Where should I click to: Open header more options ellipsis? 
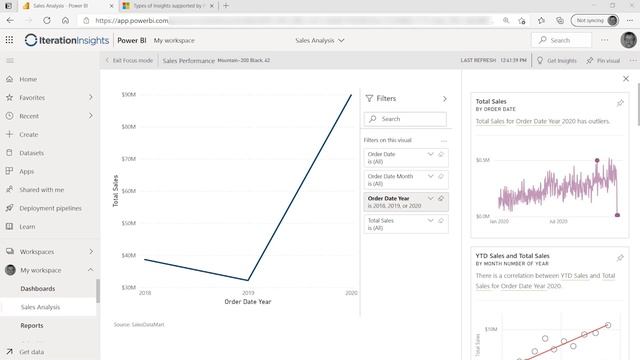[604, 40]
